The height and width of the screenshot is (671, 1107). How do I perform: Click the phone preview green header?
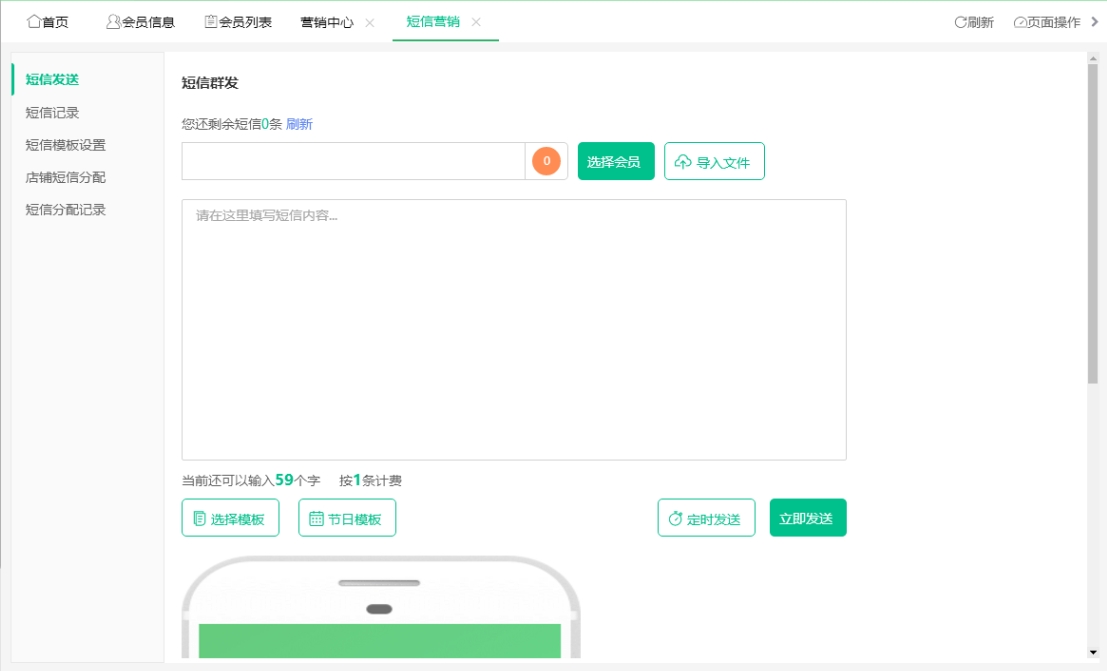click(x=380, y=641)
